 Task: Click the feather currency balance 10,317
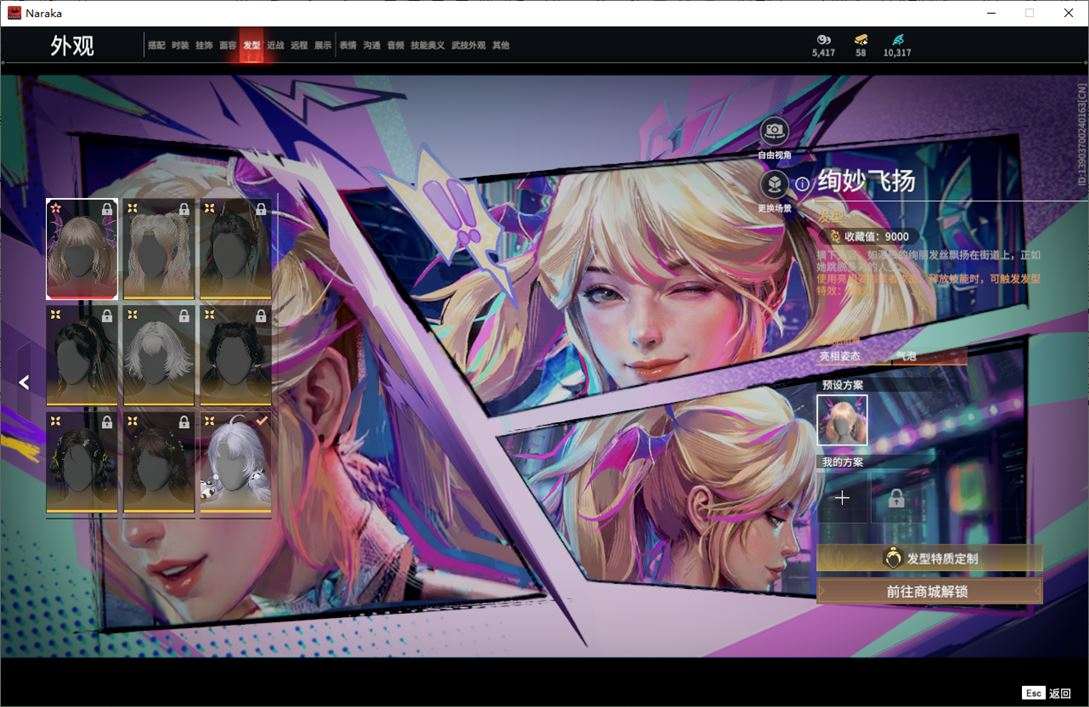coord(897,46)
